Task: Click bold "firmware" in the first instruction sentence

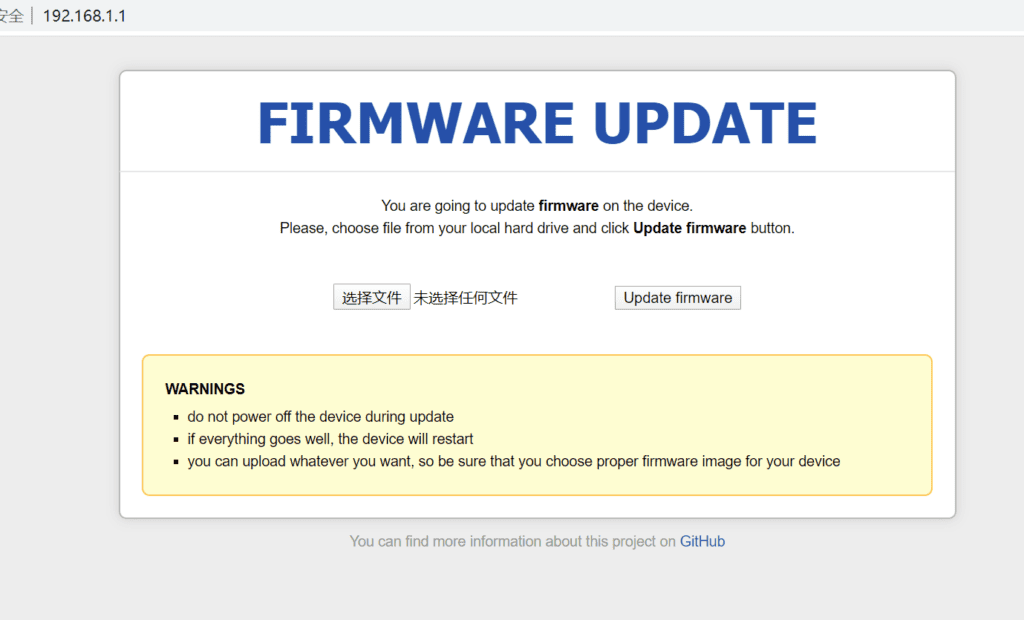Action: pos(568,206)
